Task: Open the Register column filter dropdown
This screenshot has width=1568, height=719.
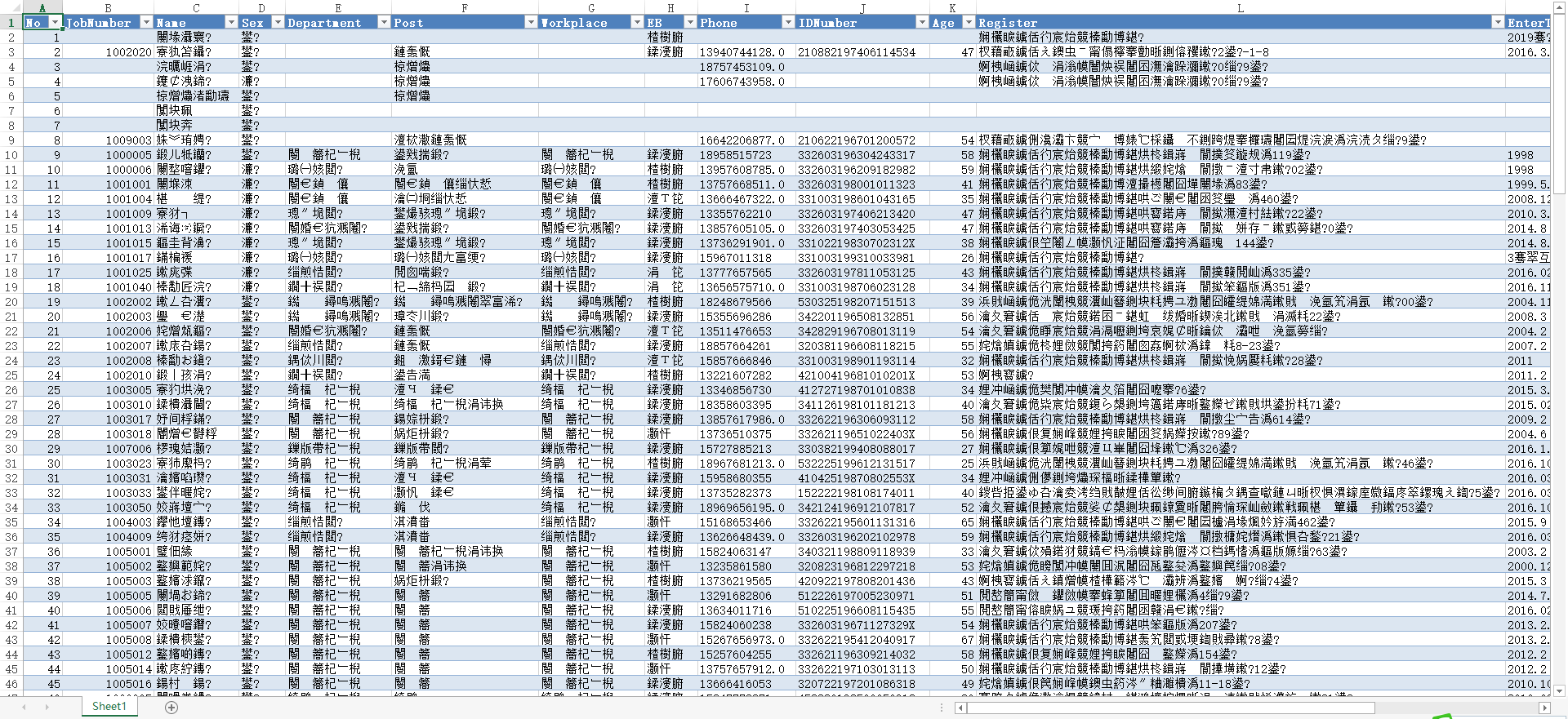Action: click(1498, 23)
